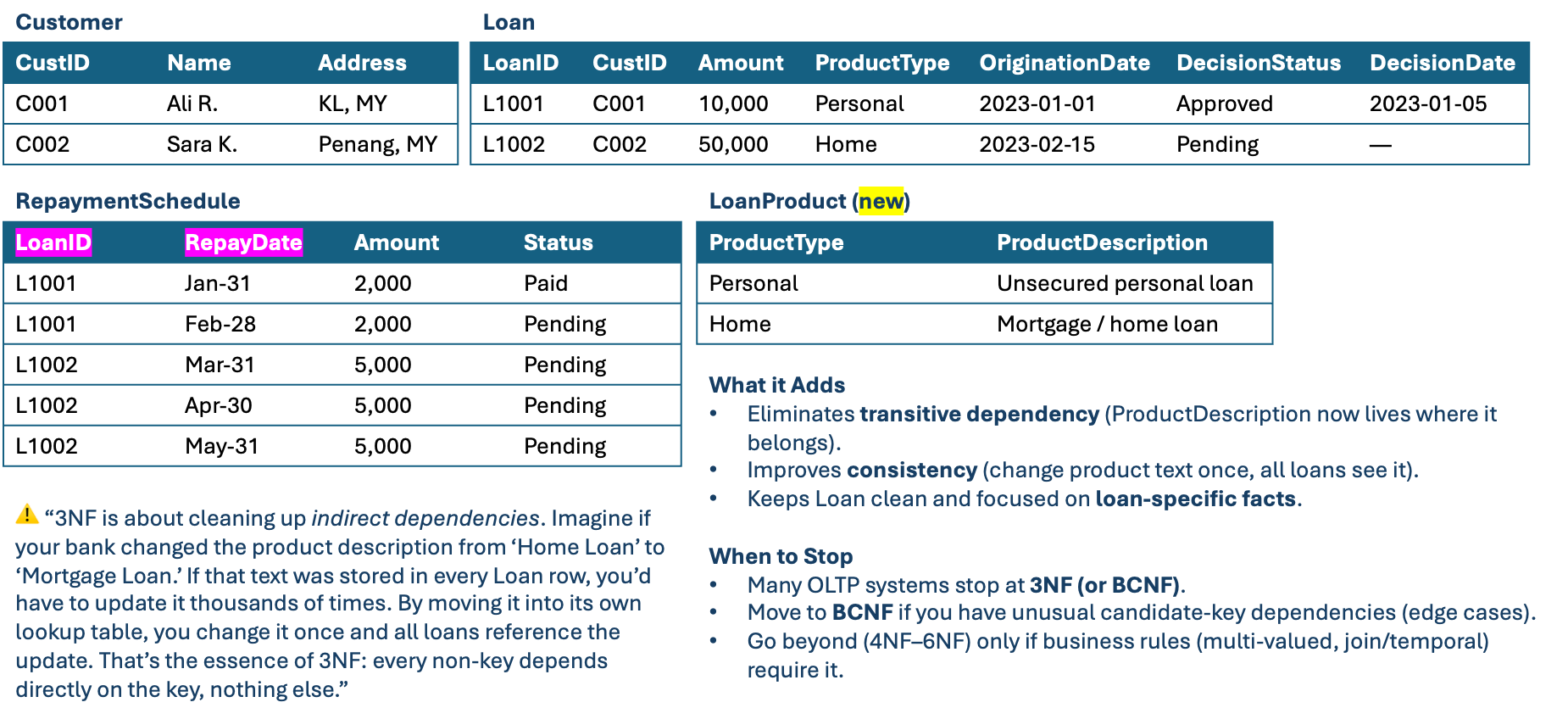Click the OriginationDate column header

1065,63
